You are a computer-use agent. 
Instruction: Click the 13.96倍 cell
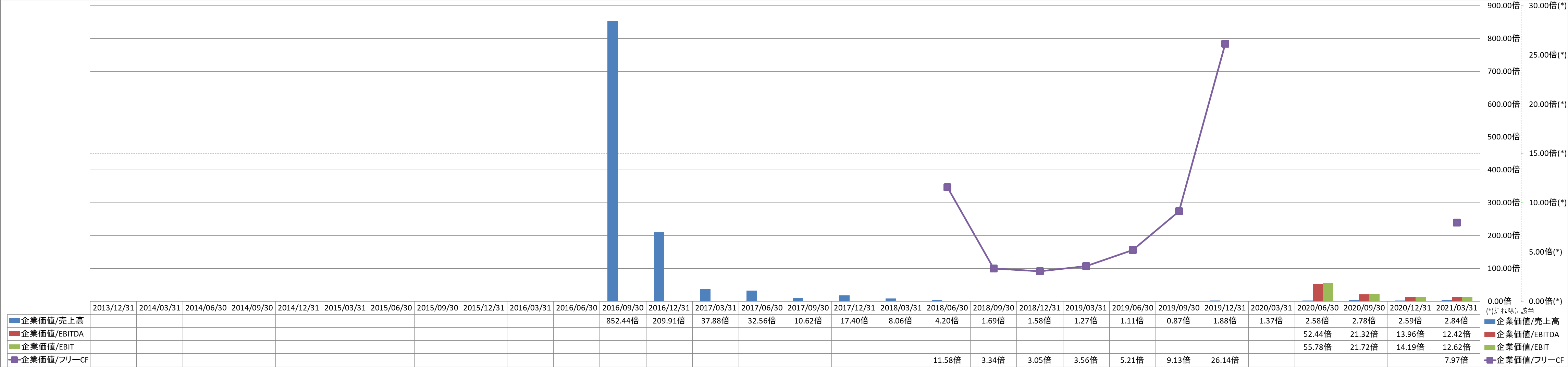1410,333
